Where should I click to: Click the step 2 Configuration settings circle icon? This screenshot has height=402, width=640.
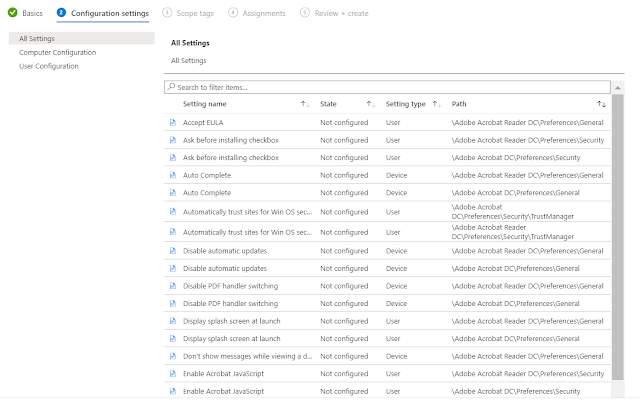click(61, 13)
